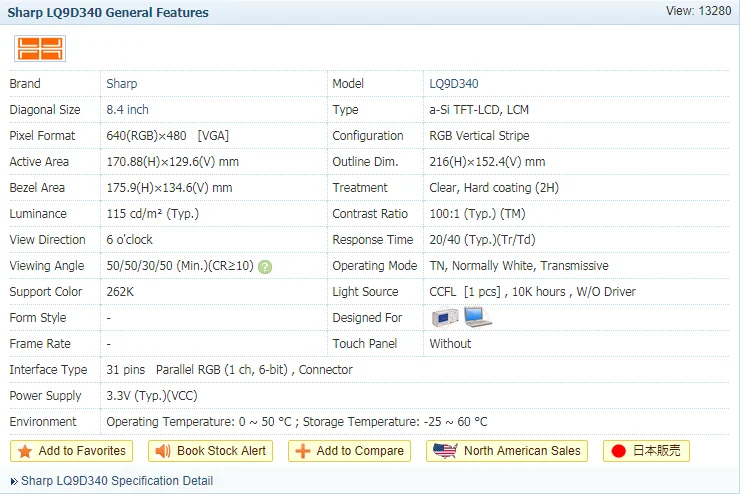Click TN, Normally White, Transmissive value
The height and width of the screenshot is (494, 740).
pyautogui.click(x=519, y=266)
